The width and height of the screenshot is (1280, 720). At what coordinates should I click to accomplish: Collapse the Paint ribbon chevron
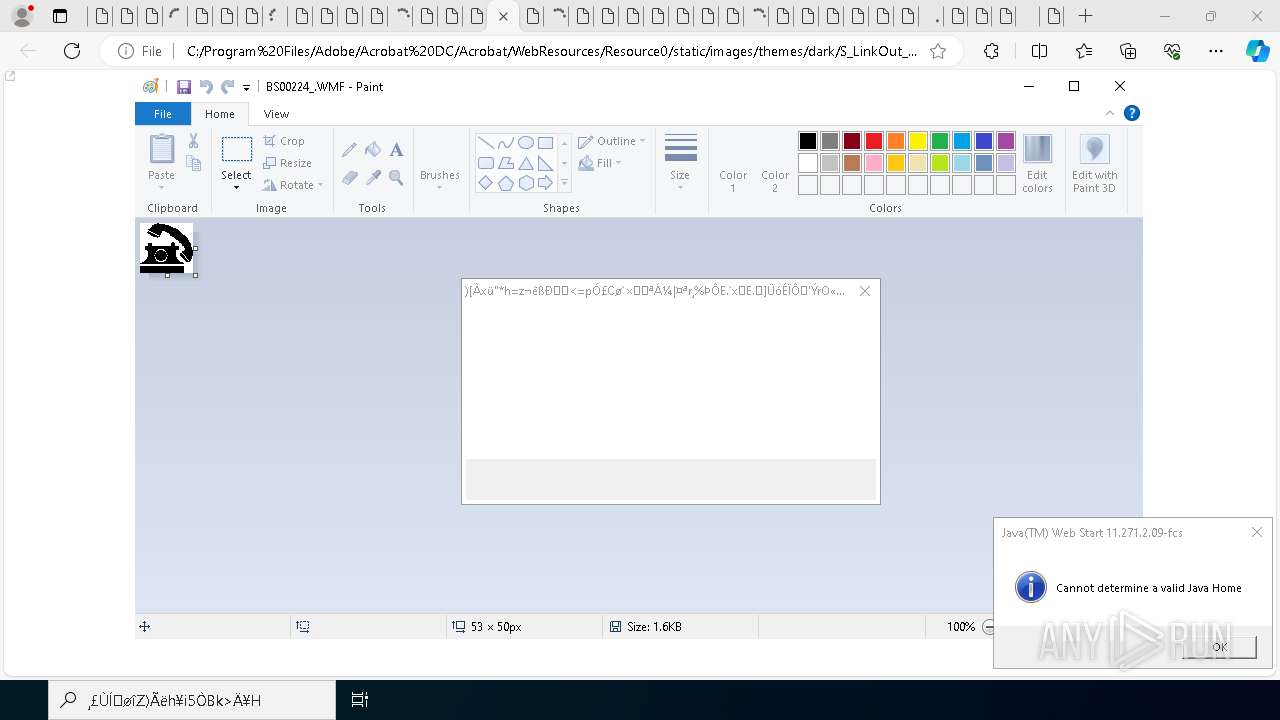(1109, 113)
